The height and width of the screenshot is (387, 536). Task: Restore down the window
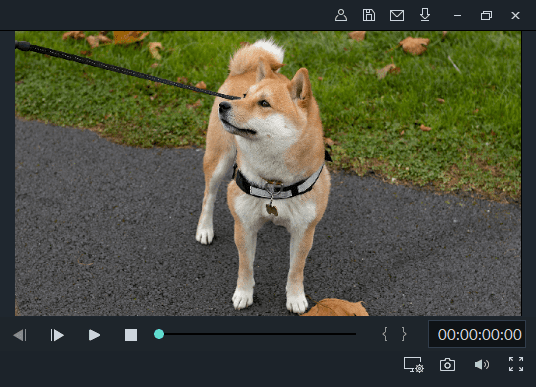(486, 16)
